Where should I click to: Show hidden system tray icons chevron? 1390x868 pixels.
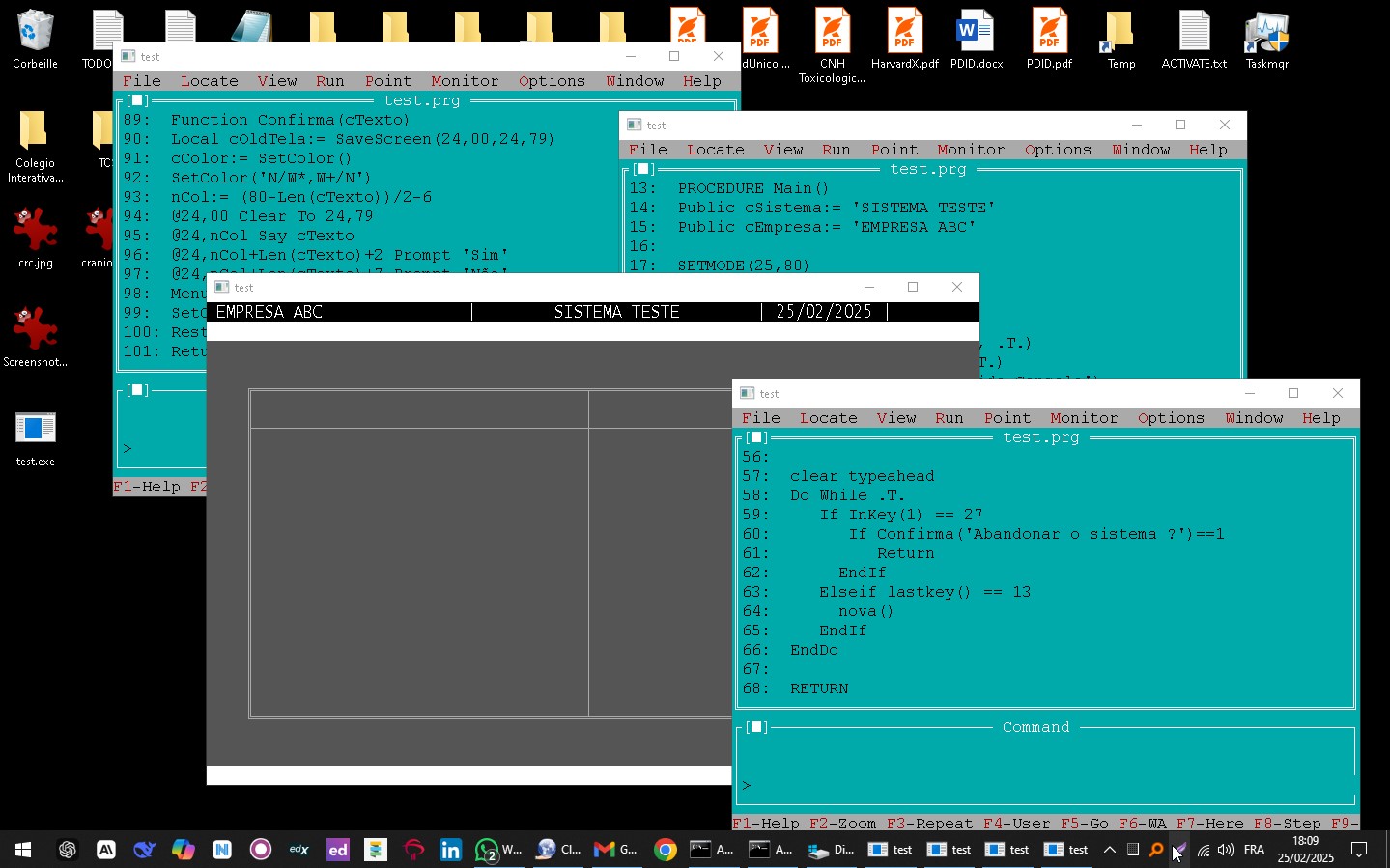point(1109,850)
